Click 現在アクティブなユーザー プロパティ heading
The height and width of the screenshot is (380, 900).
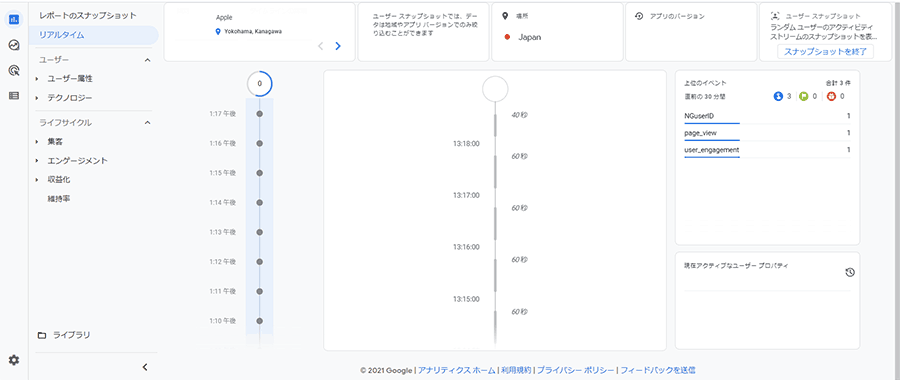(x=736, y=266)
